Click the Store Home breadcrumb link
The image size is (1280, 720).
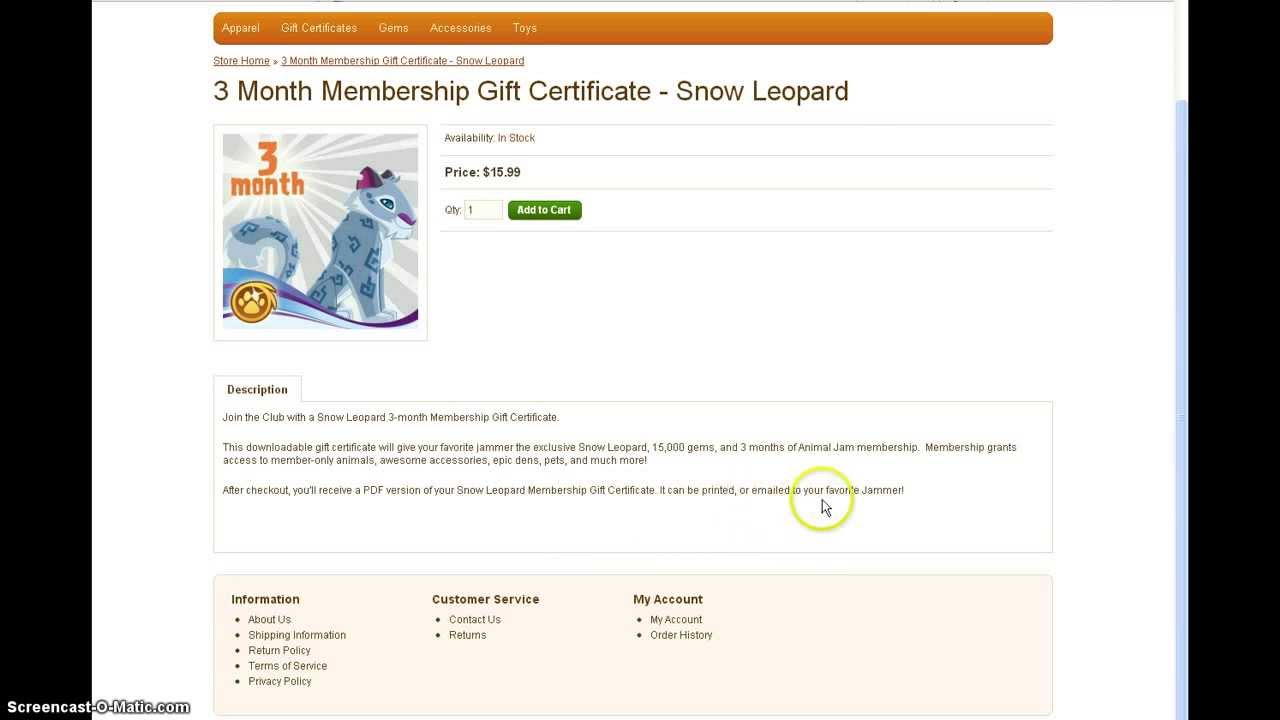click(x=241, y=61)
